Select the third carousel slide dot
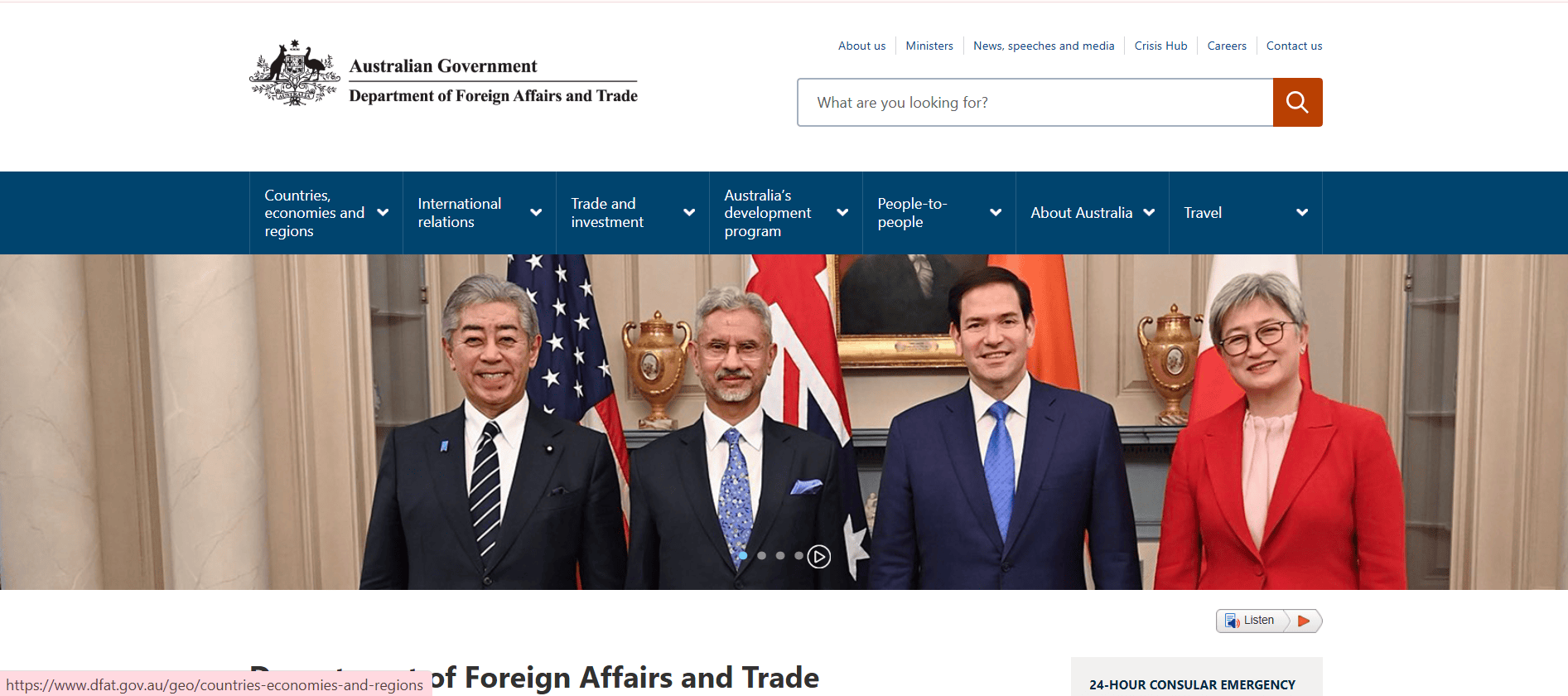Screen dimensions: 1568x696 pos(780,556)
